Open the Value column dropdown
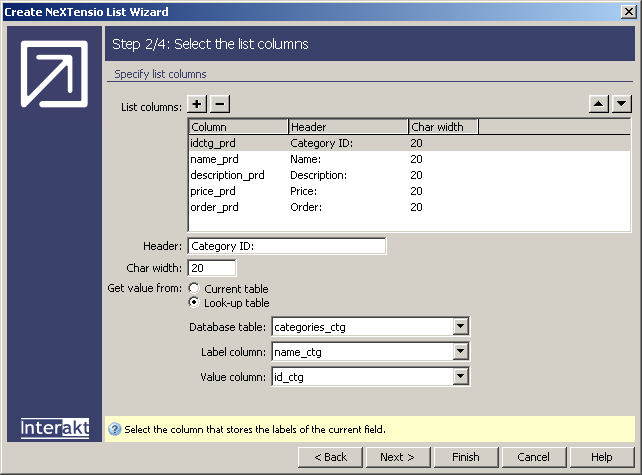 [x=460, y=377]
